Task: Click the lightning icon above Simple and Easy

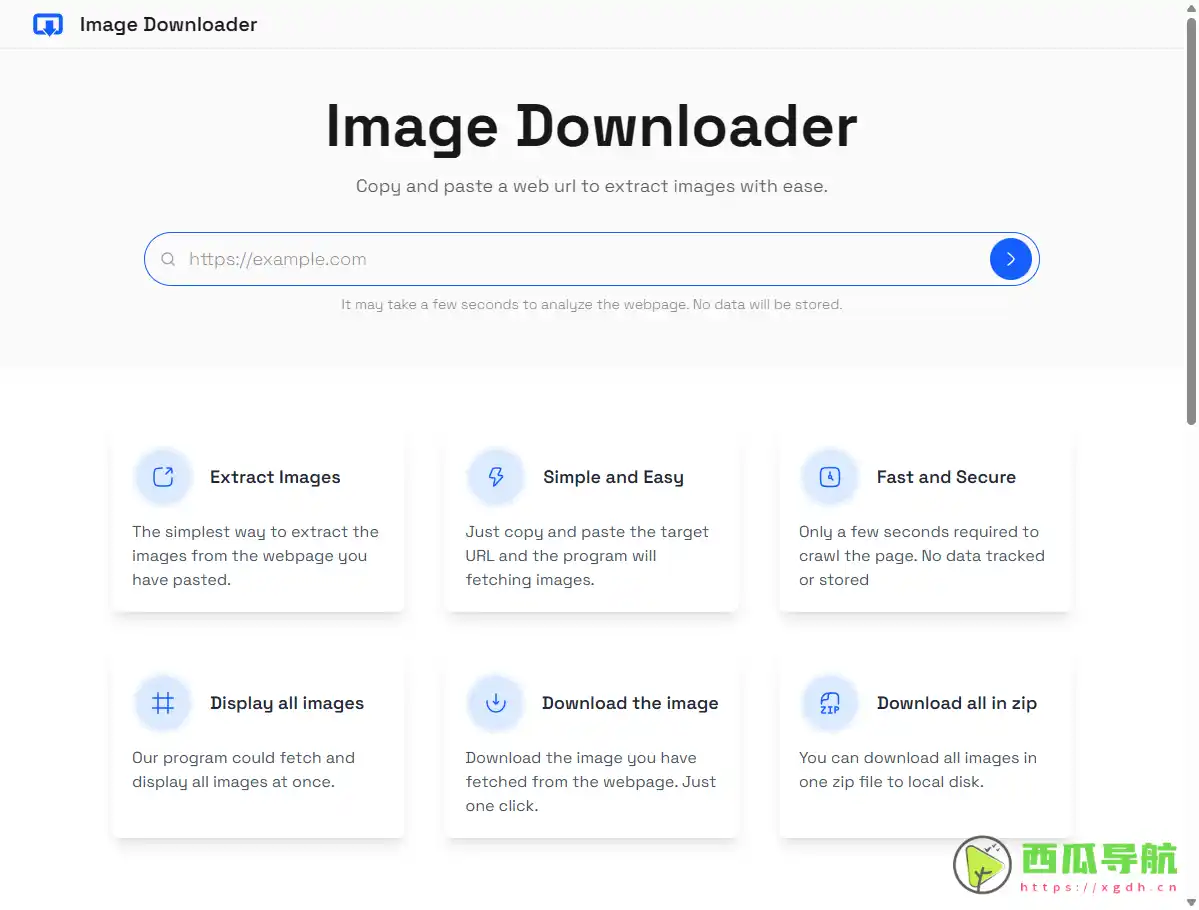Action: point(495,477)
